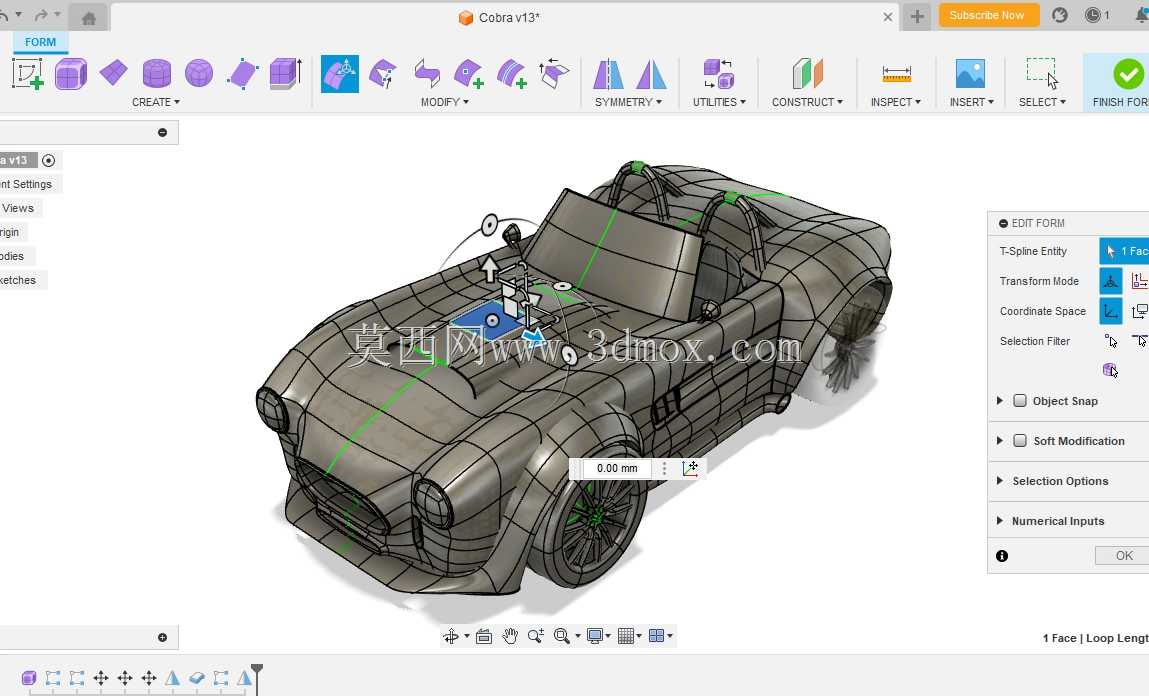Select the Measure tool under Inspect
Image resolution: width=1149 pixels, height=696 pixels.
896,73
